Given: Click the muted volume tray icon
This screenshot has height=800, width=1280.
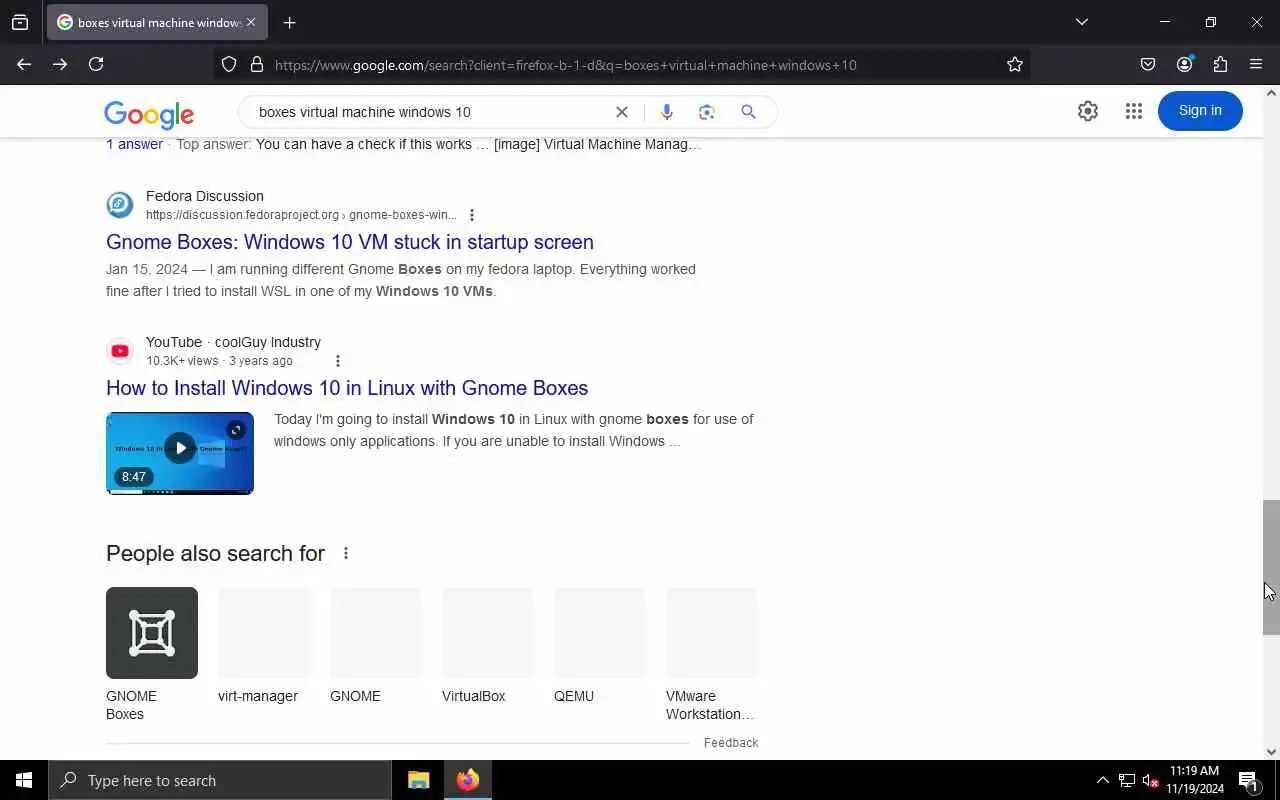Looking at the screenshot, I should pos(1150,780).
